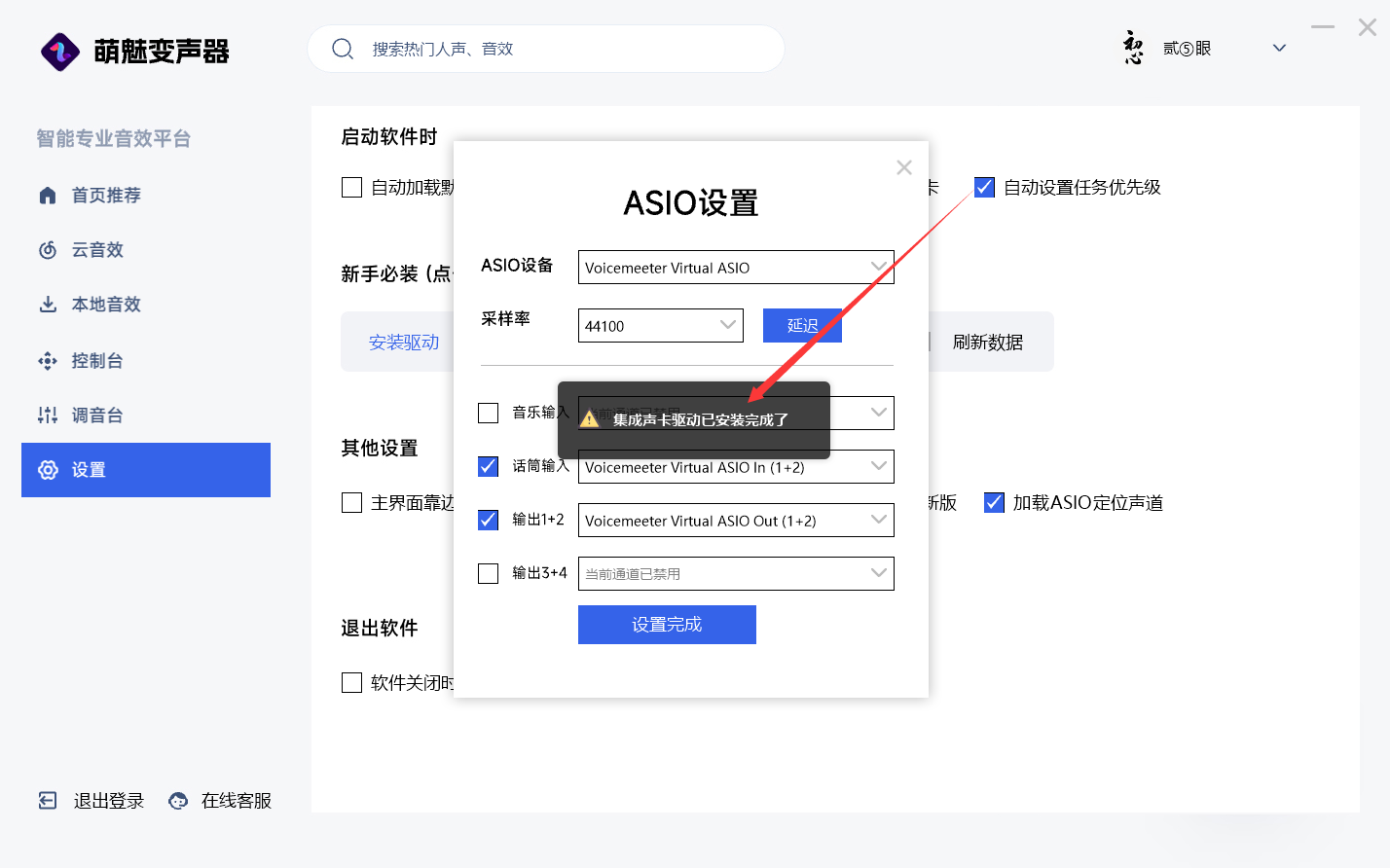This screenshot has height=868, width=1390.
Task: Open the 采样率 44100 dropdown
Action: (x=661, y=326)
